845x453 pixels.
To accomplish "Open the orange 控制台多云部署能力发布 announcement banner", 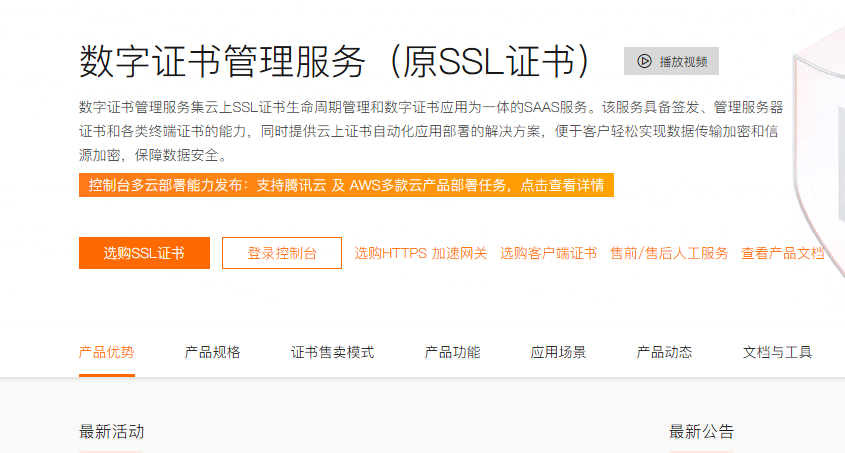I will 346,185.
